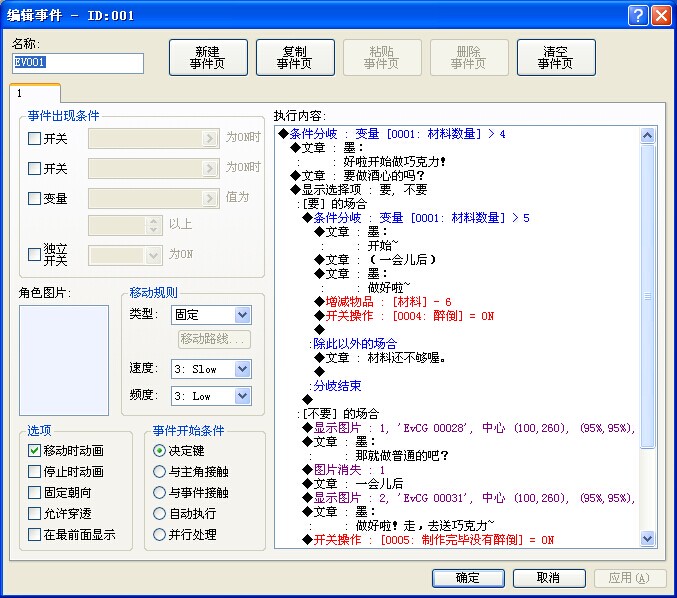Image resolution: width=677 pixels, height=598 pixels.
Task: Select the 显示图片 2, 'EvCG 00031' line
Action: 468,497
